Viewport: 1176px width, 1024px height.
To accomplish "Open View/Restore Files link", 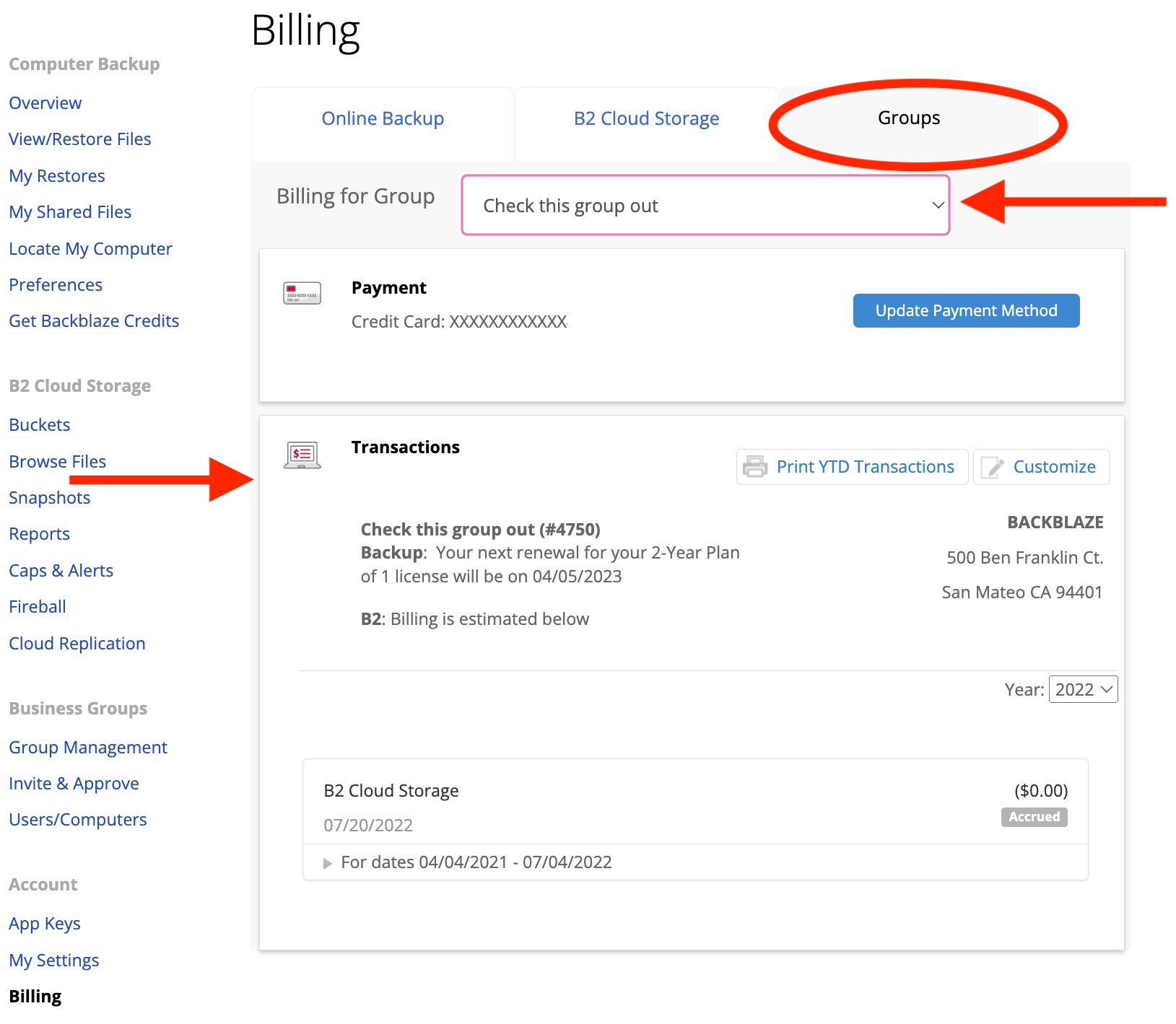I will click(80, 139).
